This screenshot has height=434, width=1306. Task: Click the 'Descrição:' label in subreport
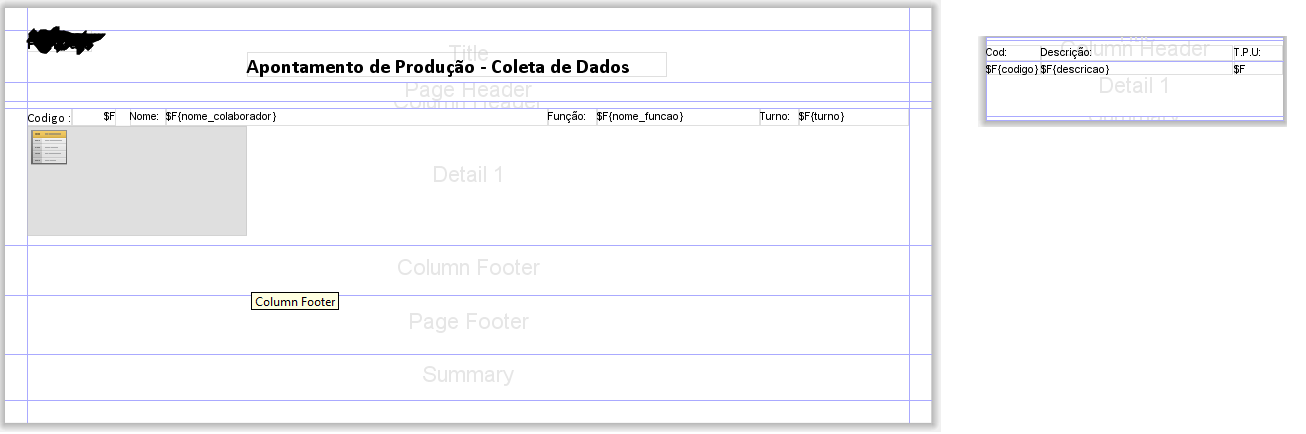pyautogui.click(x=1066, y=52)
